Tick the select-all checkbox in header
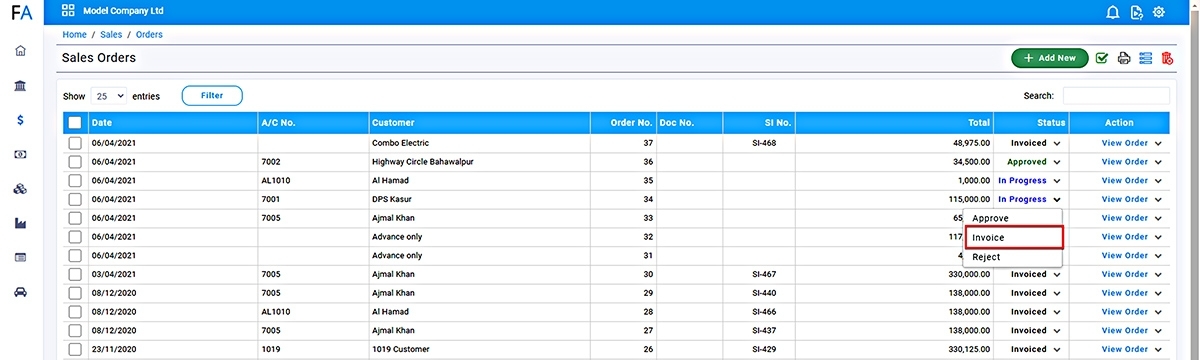 coord(75,123)
